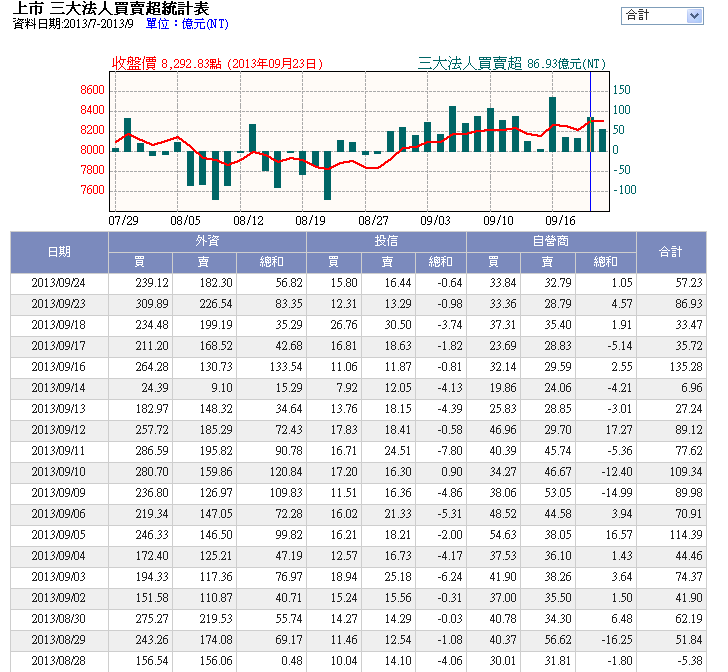Open the 合計 dropdown selector

click(662, 16)
